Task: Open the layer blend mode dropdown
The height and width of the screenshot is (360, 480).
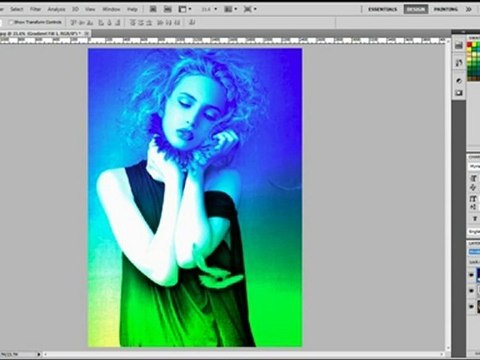Action: (474, 252)
